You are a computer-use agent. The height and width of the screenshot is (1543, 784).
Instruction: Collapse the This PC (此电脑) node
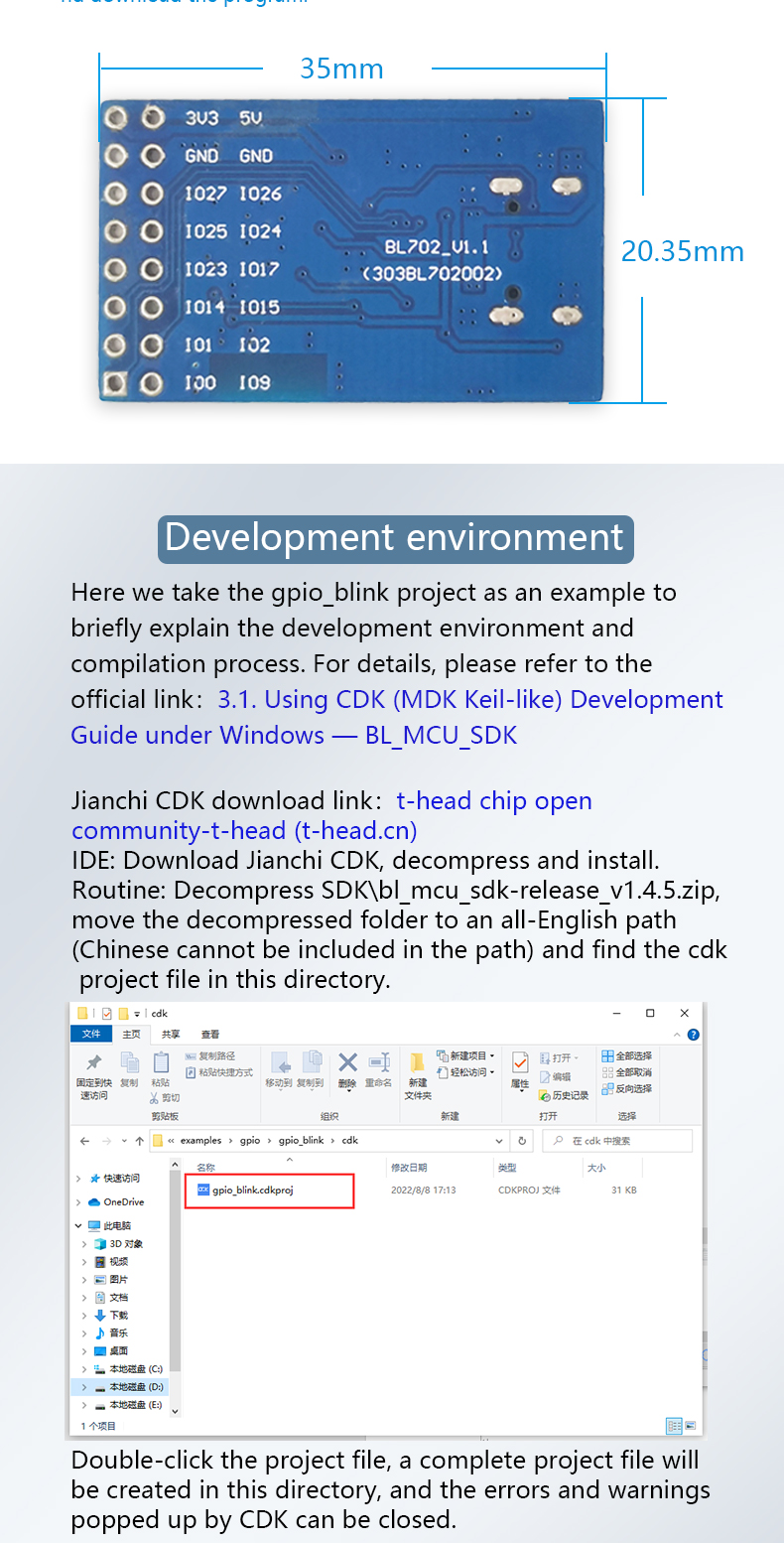pos(78,1226)
